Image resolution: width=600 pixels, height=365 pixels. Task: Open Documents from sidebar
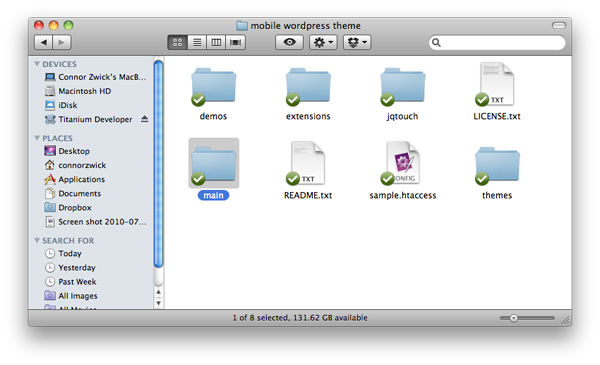[x=73, y=194]
